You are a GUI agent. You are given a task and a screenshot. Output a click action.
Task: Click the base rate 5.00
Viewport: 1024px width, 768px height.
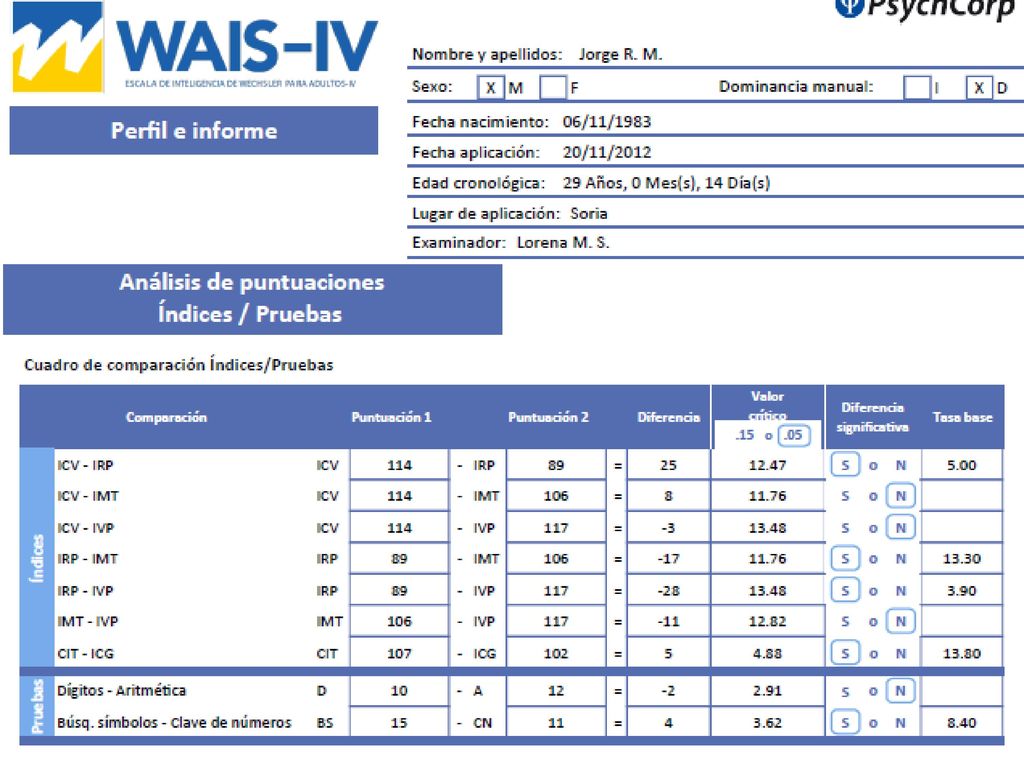click(x=961, y=465)
